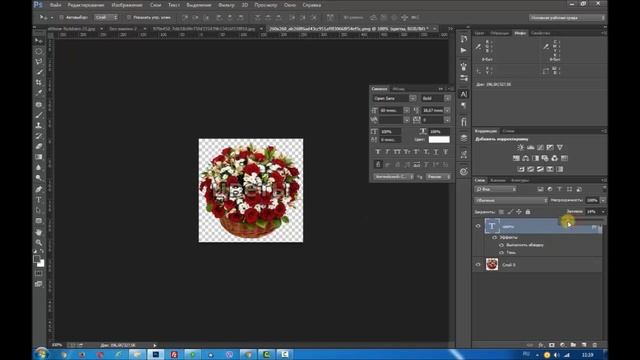This screenshot has width=640, height=360.
Task: Open the Фильтр menu
Action: 226,5
